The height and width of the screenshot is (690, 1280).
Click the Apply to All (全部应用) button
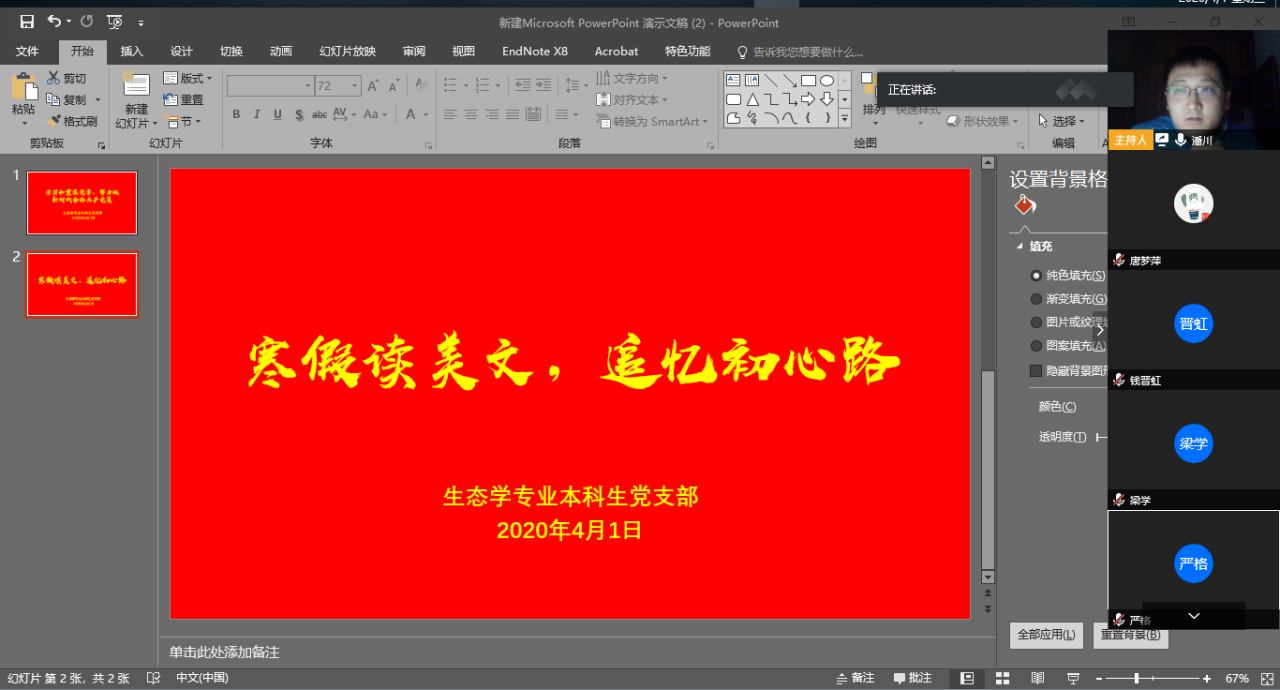pos(1046,634)
